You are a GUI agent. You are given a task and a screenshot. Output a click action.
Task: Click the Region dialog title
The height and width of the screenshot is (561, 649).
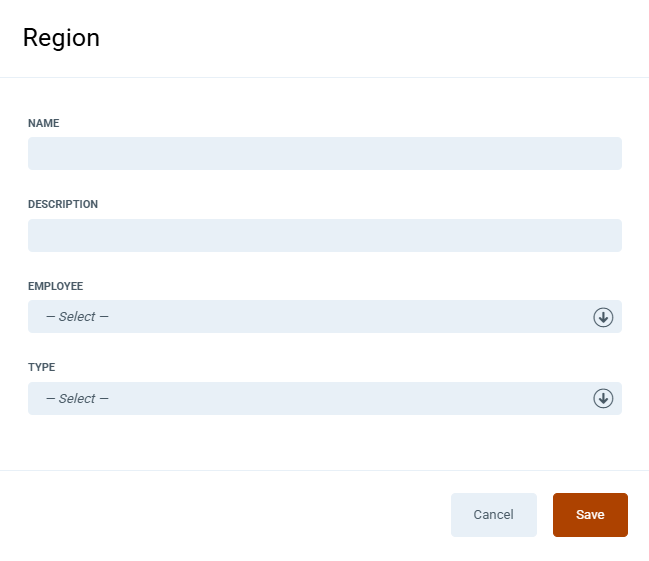(61, 38)
